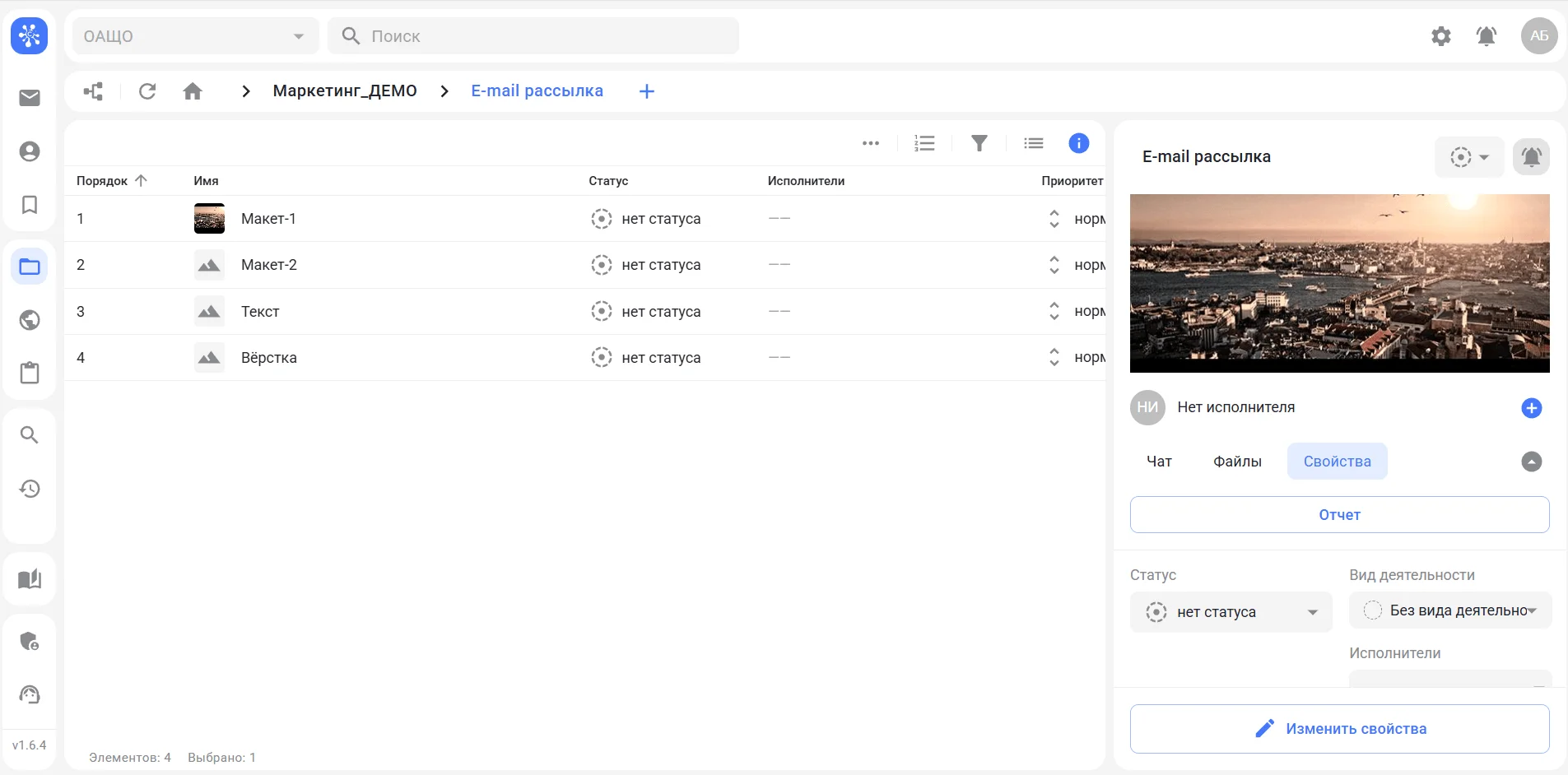
Task: Toggle the notification bell in E-mail рассылка panel
Action: click(1531, 157)
